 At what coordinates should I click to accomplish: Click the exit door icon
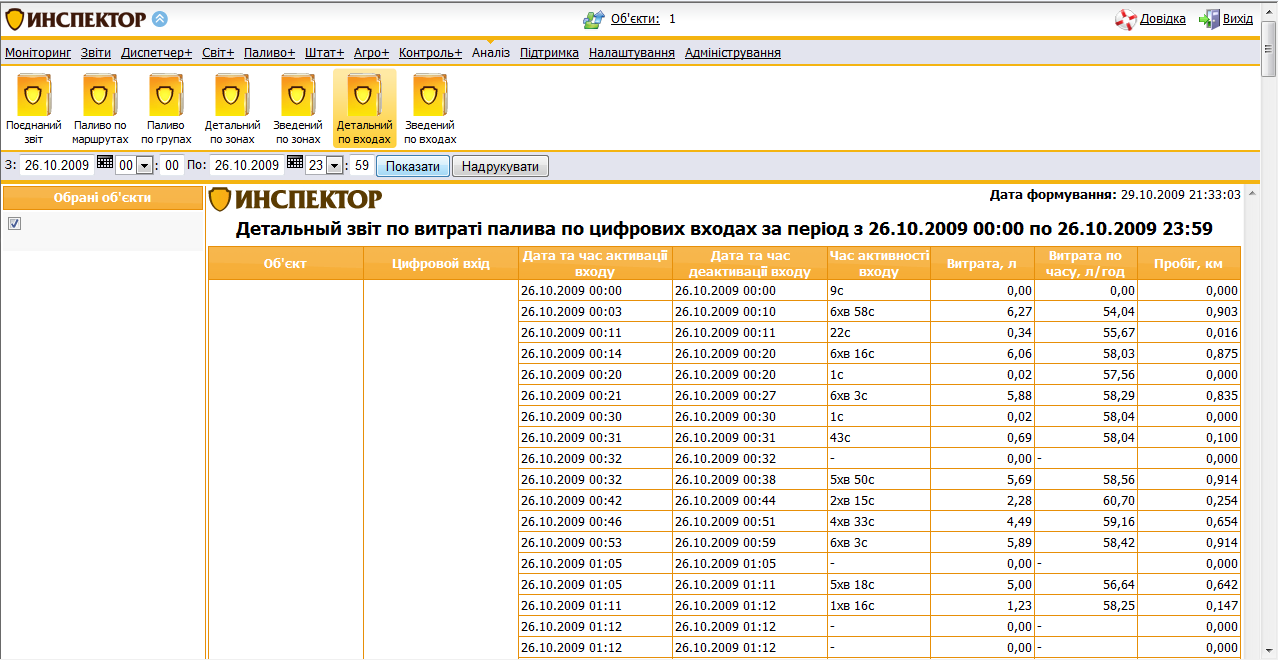[1209, 19]
